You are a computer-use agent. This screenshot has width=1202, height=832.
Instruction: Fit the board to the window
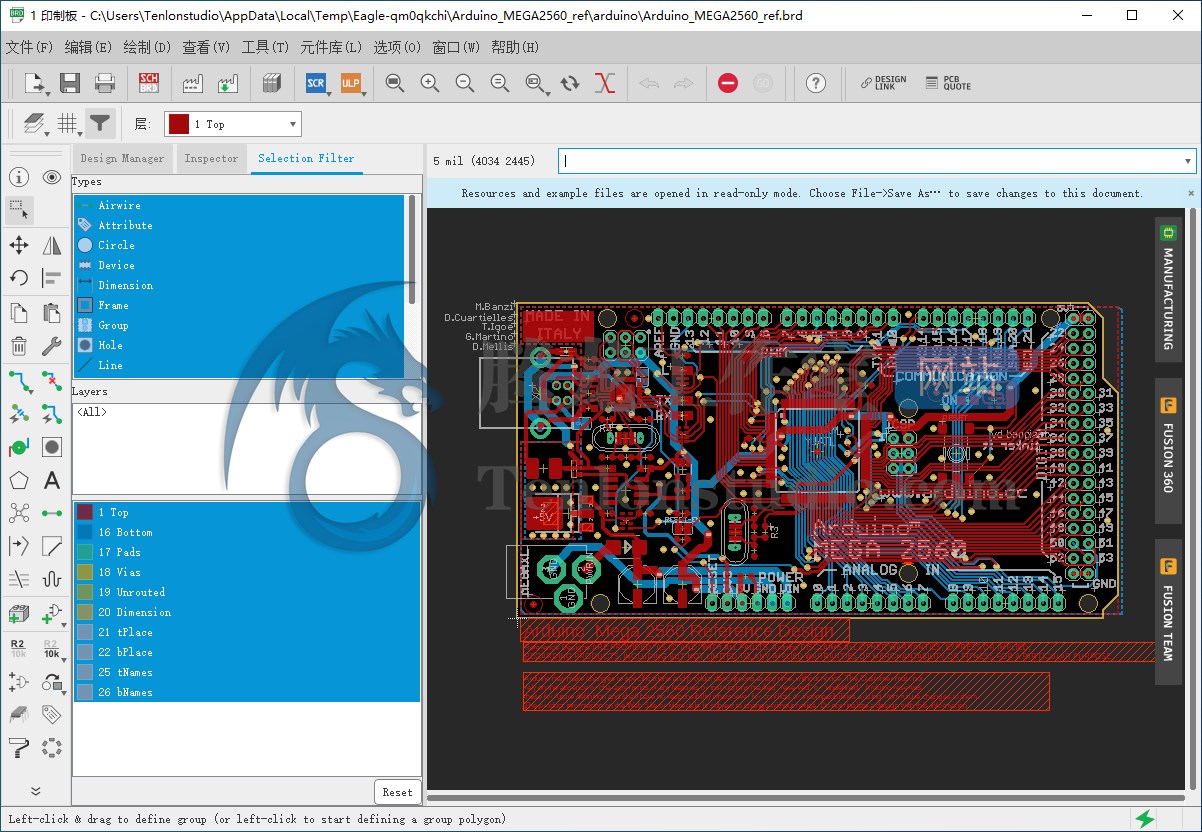[x=395, y=84]
